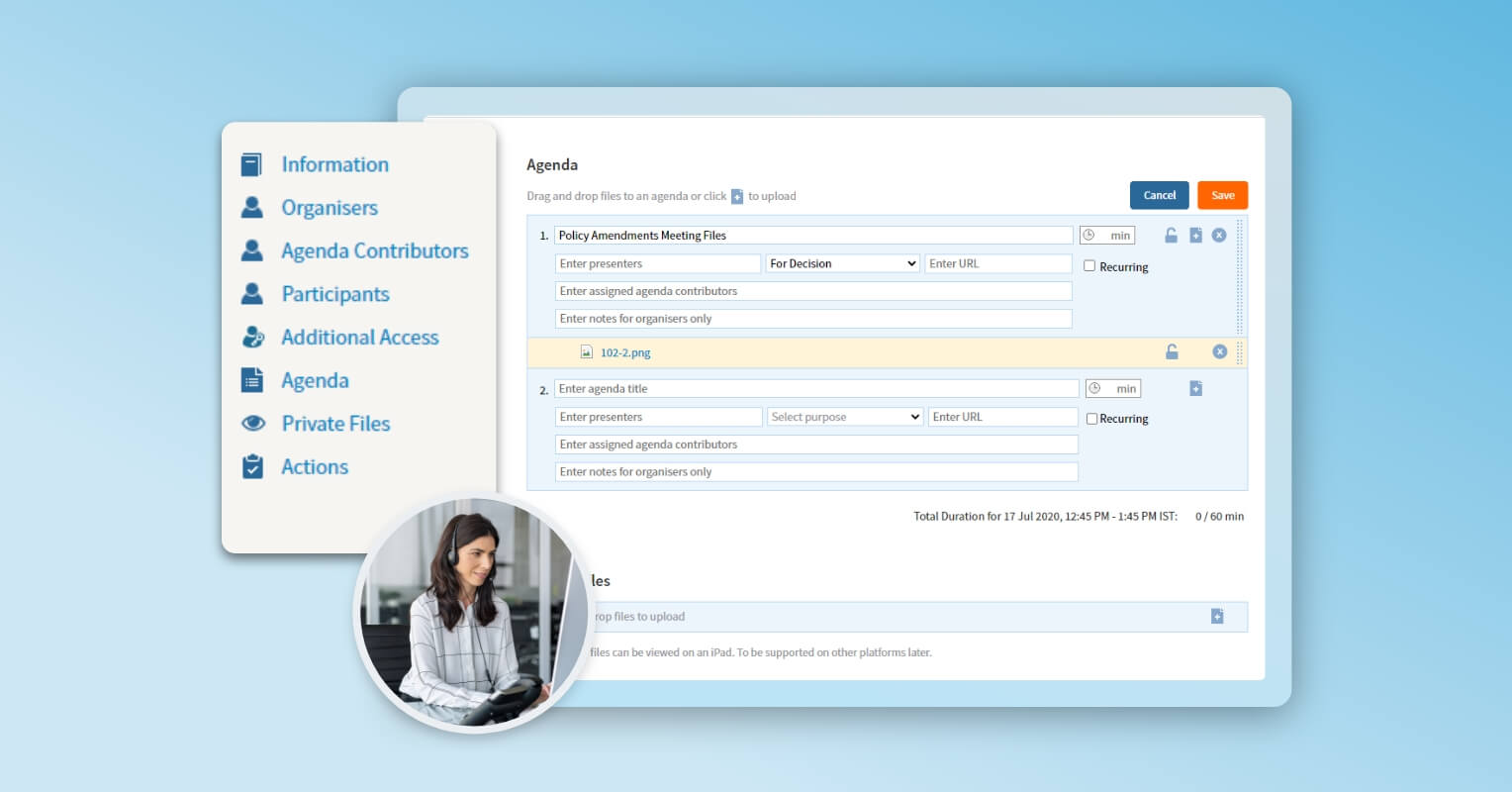Click the lock icon on agenda item 1
The height and width of the screenshot is (792, 1512).
coord(1171,236)
